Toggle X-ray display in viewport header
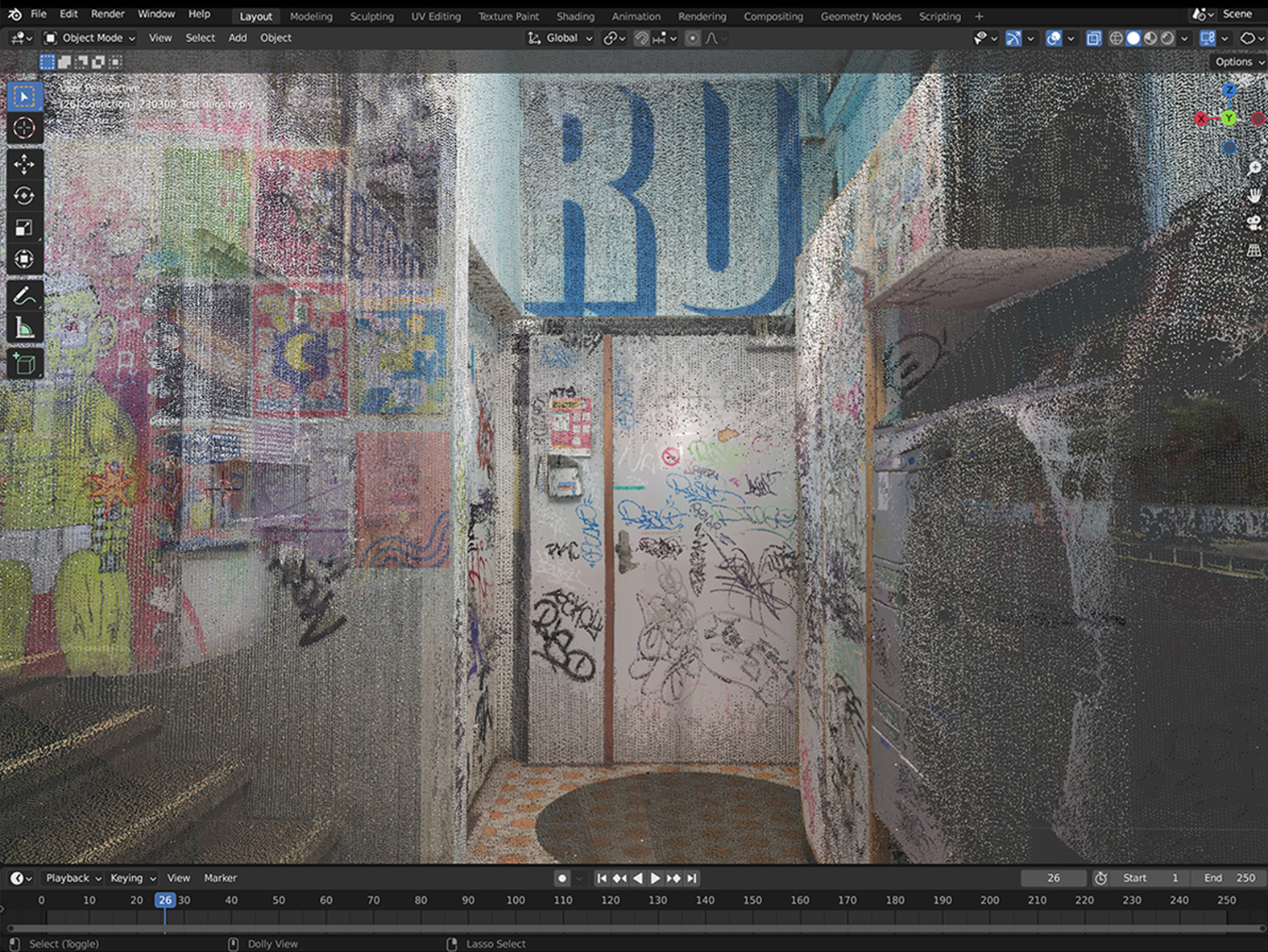Screen dimensions: 1268x952 pos(1093,38)
